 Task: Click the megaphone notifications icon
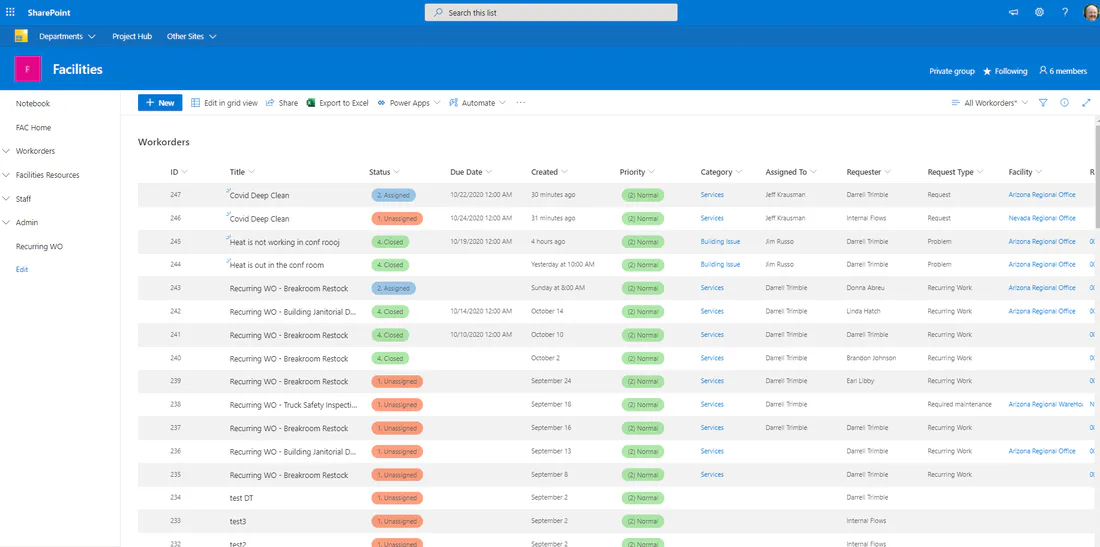pos(1014,13)
